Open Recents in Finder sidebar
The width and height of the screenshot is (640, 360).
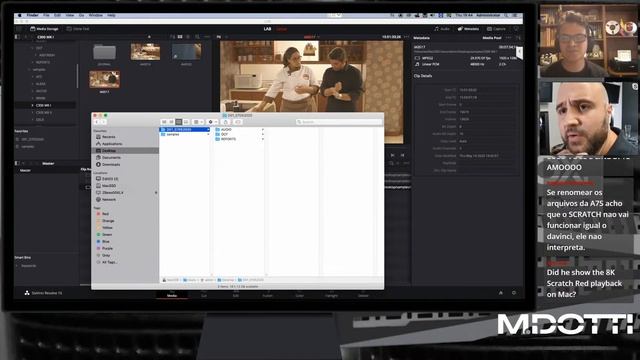(109, 137)
